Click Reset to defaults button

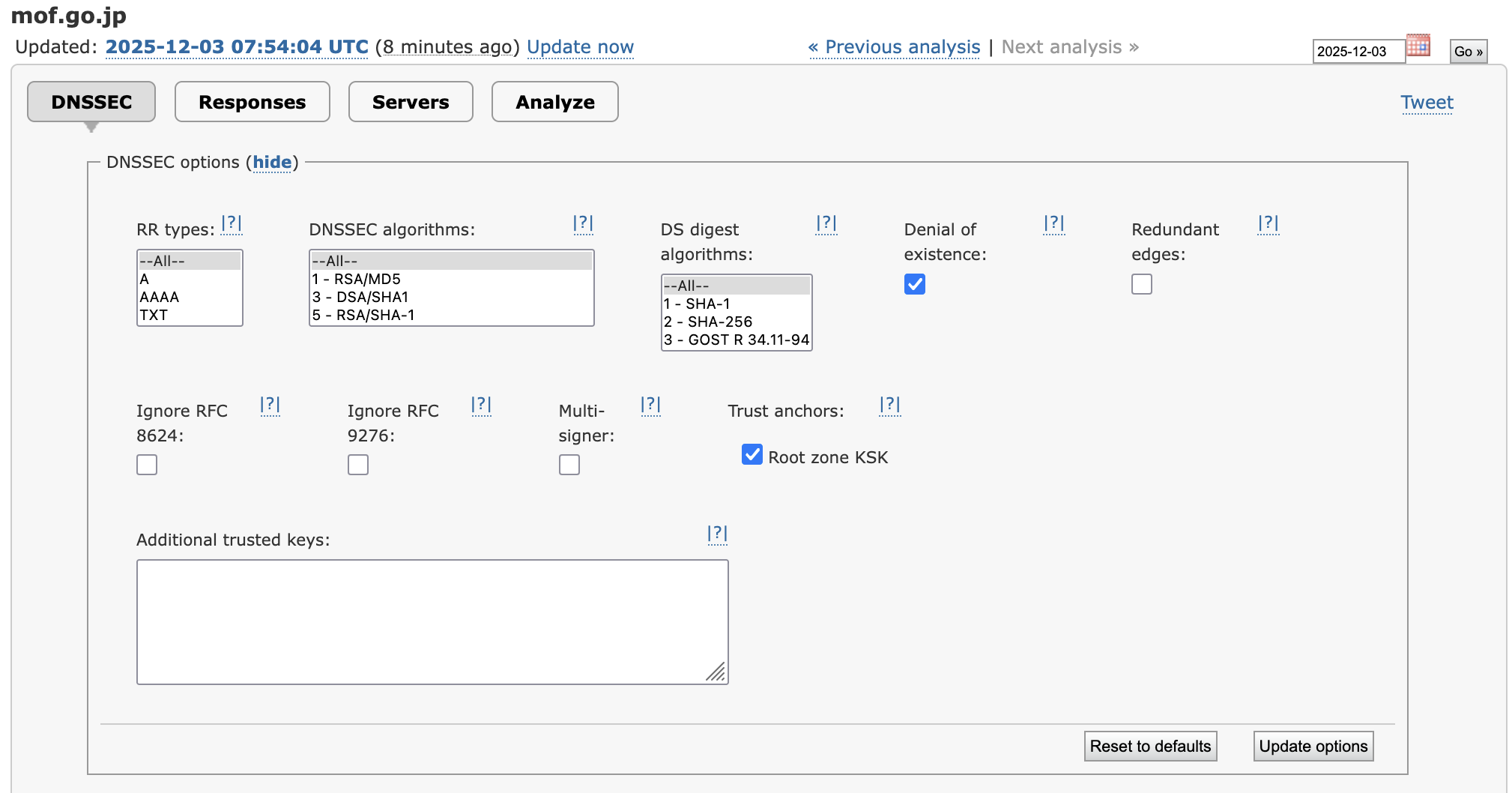click(1151, 747)
